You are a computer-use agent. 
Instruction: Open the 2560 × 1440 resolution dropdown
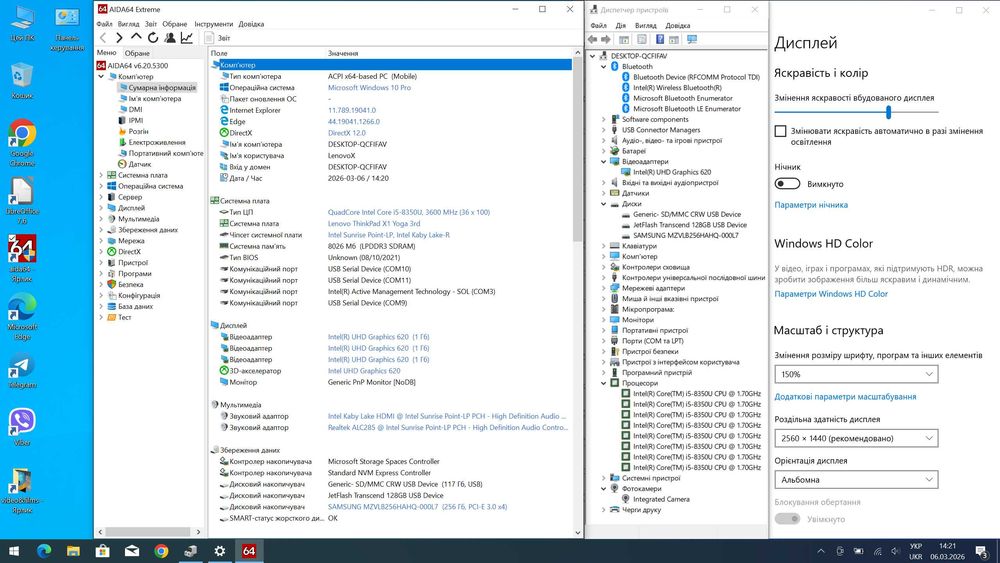[x=857, y=438]
